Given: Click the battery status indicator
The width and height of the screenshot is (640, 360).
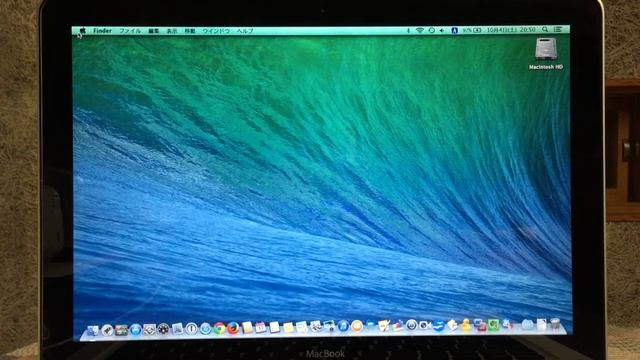Looking at the screenshot, I should [x=473, y=30].
